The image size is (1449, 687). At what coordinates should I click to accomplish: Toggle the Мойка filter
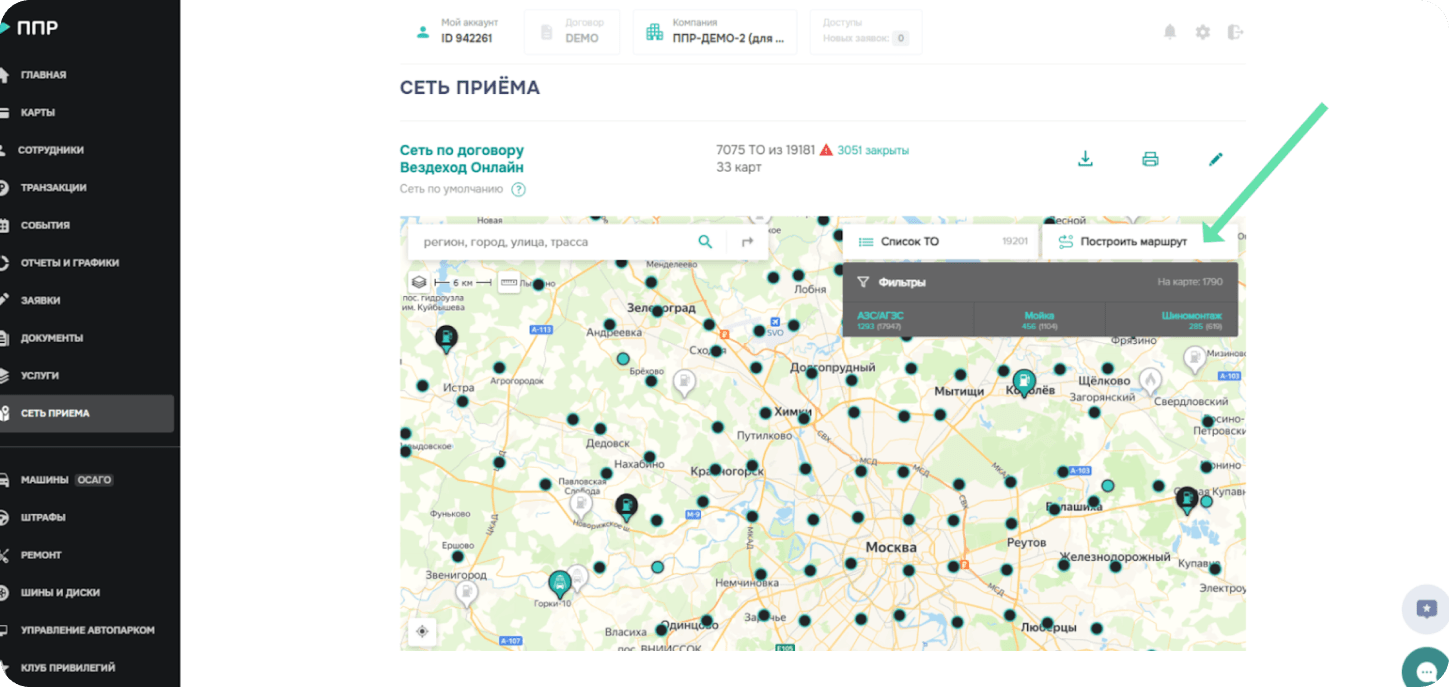(x=1039, y=320)
